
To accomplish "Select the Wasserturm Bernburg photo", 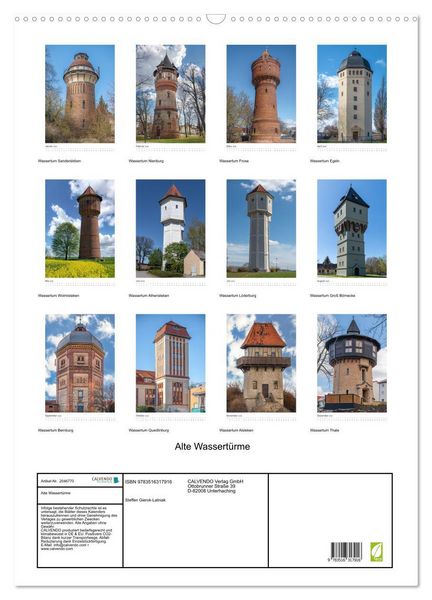I will (80, 363).
